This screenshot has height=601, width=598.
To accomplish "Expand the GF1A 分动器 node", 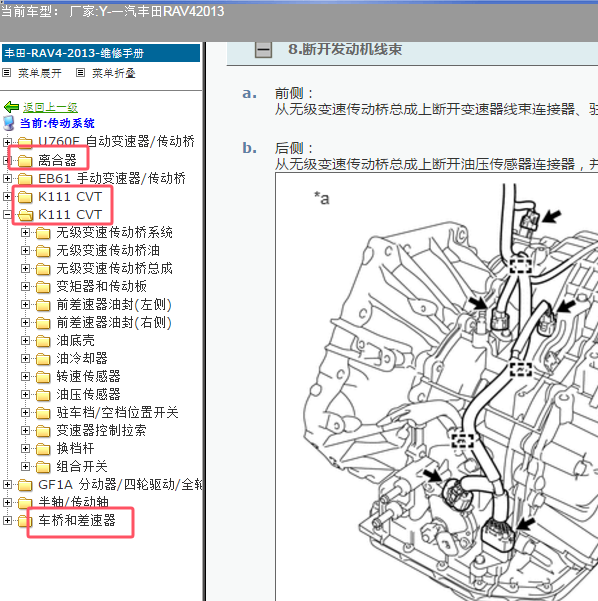I will click(x=7, y=484).
